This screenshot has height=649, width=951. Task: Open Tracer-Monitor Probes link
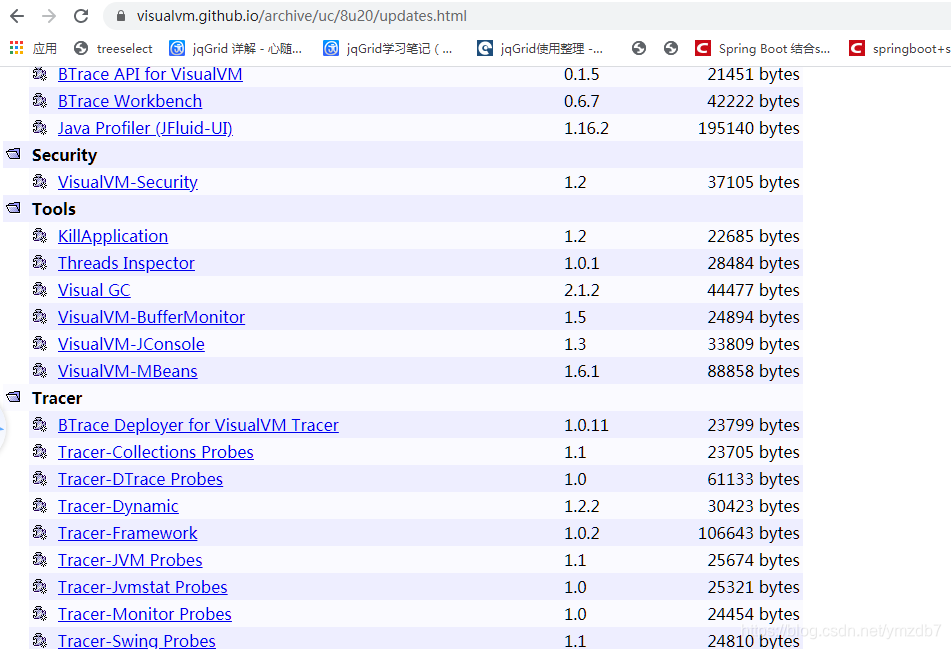coord(144,614)
